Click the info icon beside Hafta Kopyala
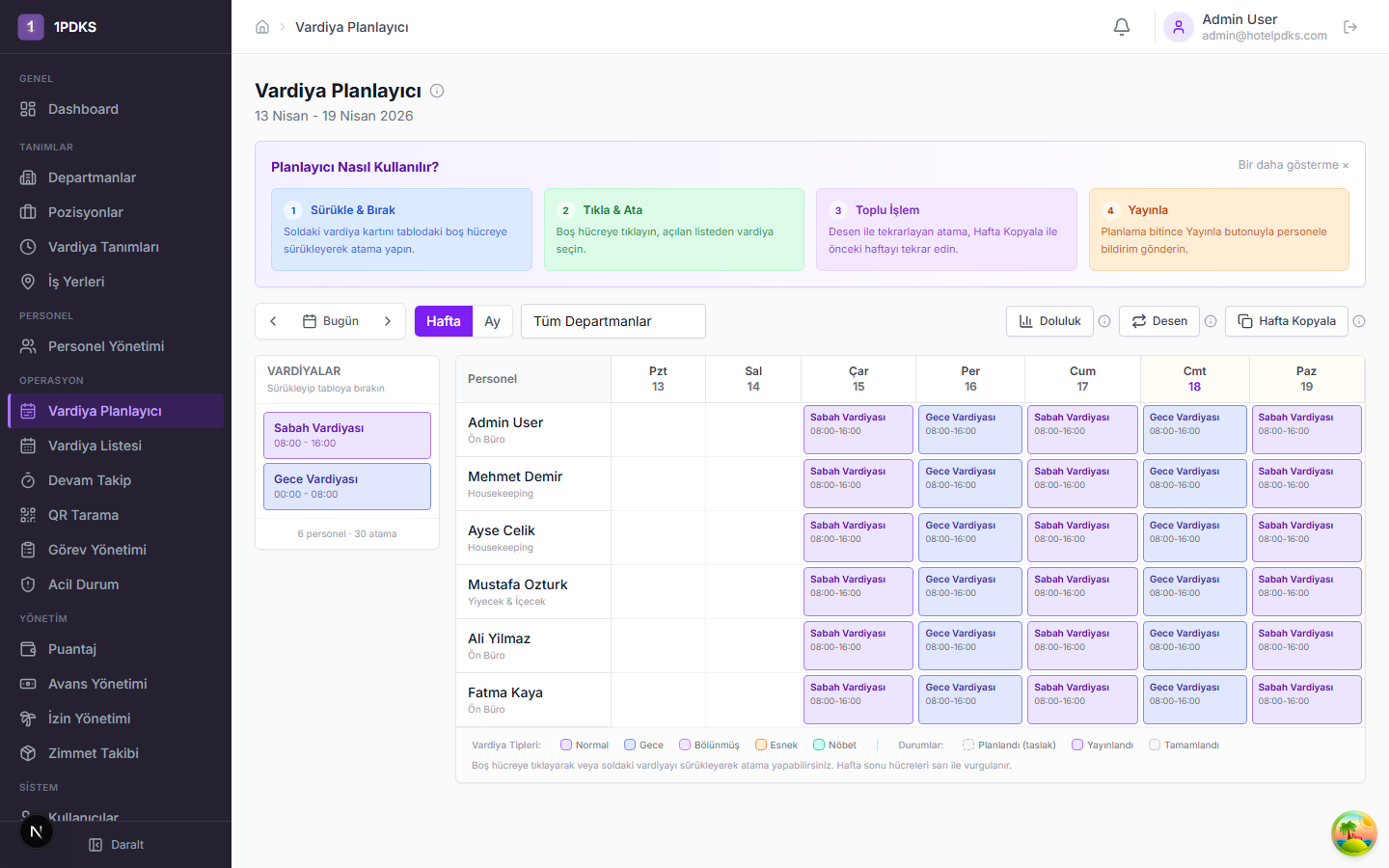Viewport: 1389px width, 868px height. tap(1359, 321)
